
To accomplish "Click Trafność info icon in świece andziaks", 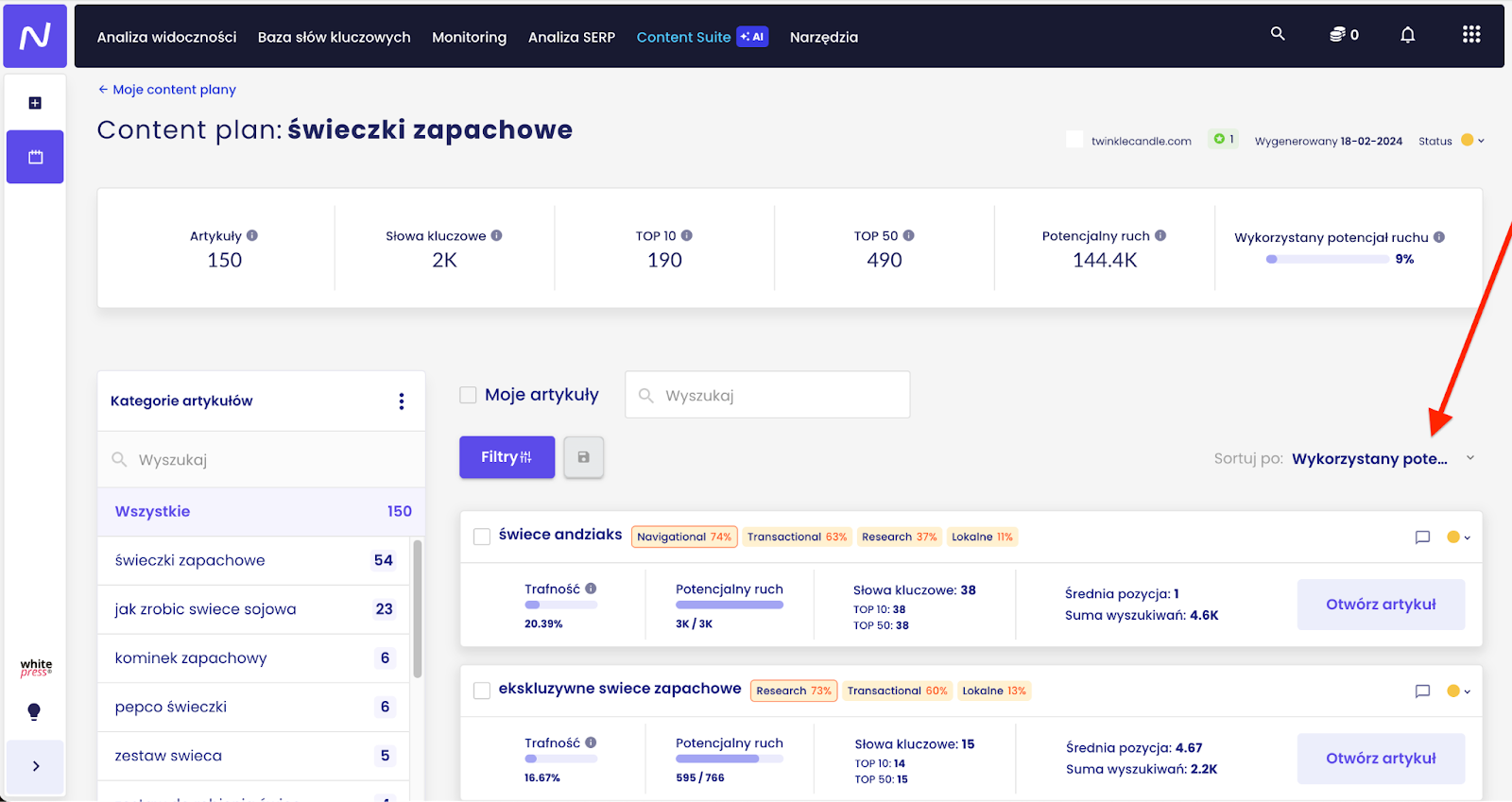I will (x=591, y=589).
